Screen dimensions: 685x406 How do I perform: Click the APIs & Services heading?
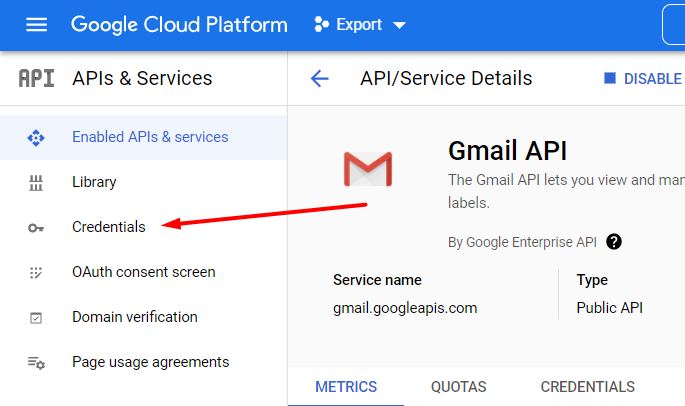click(x=142, y=79)
